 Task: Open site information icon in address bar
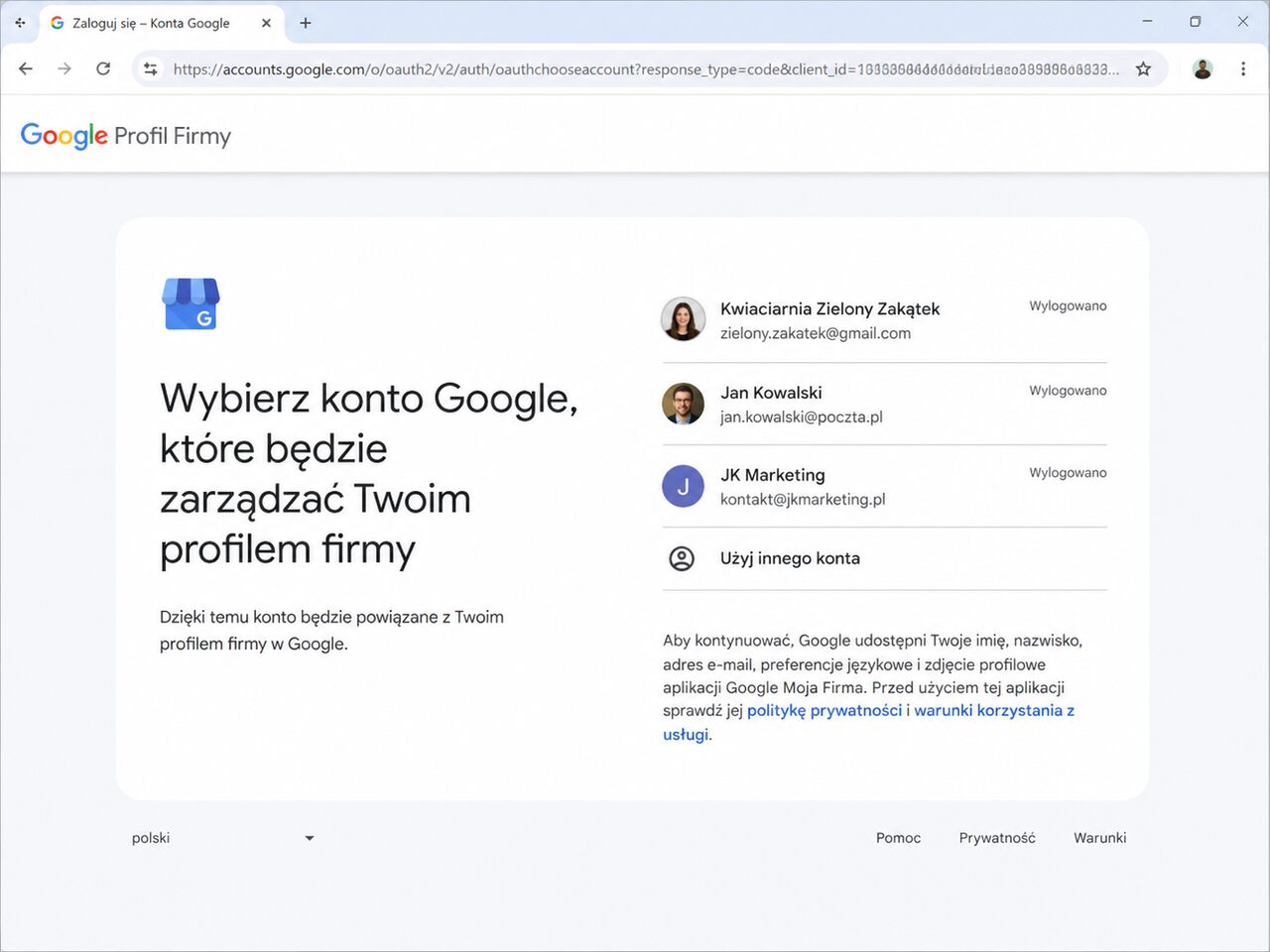pyautogui.click(x=151, y=68)
